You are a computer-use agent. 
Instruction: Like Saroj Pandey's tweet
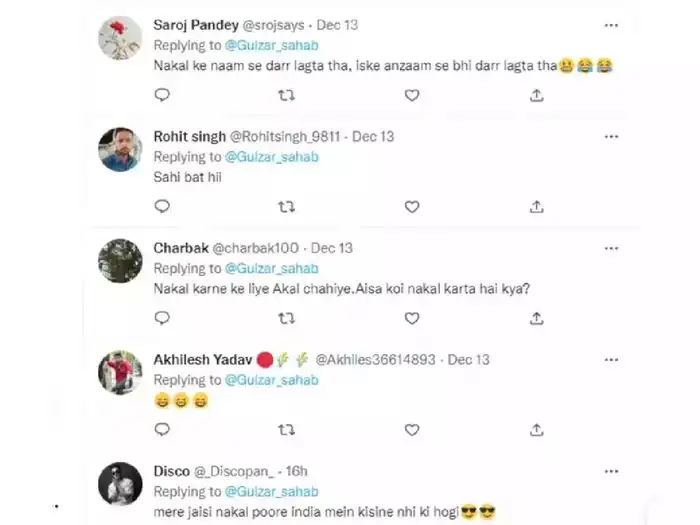pyautogui.click(x=411, y=95)
